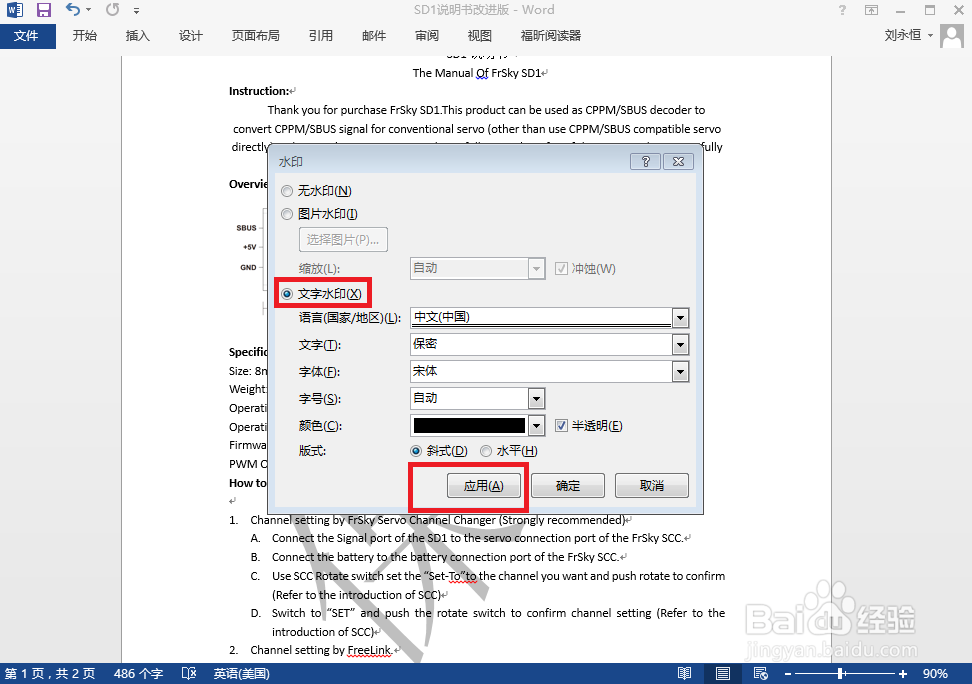Image resolution: width=972 pixels, height=684 pixels.
Task: Click the page count indicator in status bar
Action: point(50,673)
